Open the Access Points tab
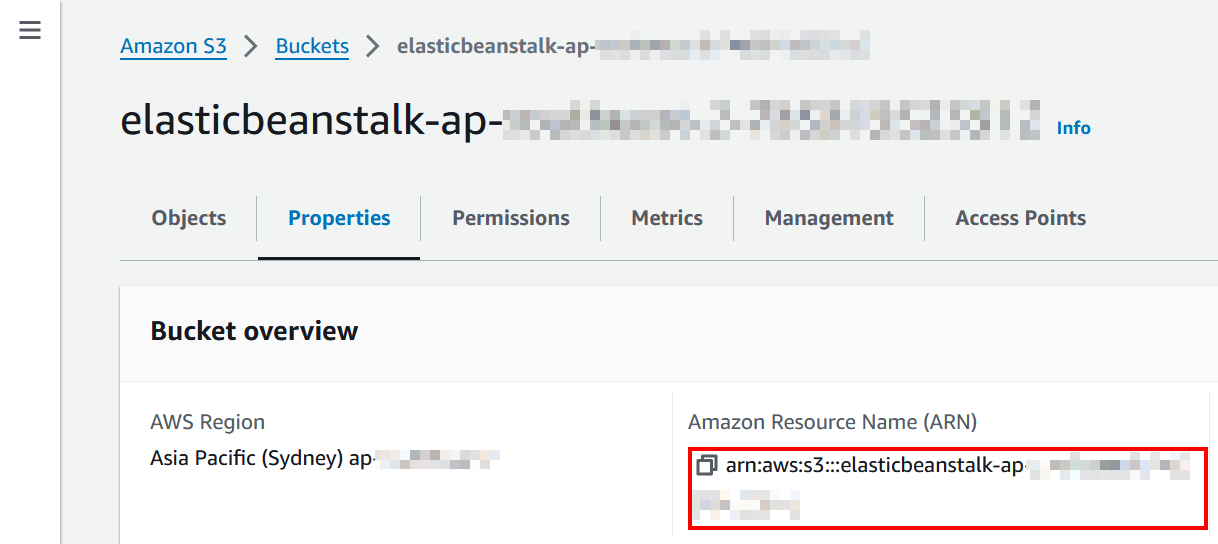 (x=1020, y=218)
